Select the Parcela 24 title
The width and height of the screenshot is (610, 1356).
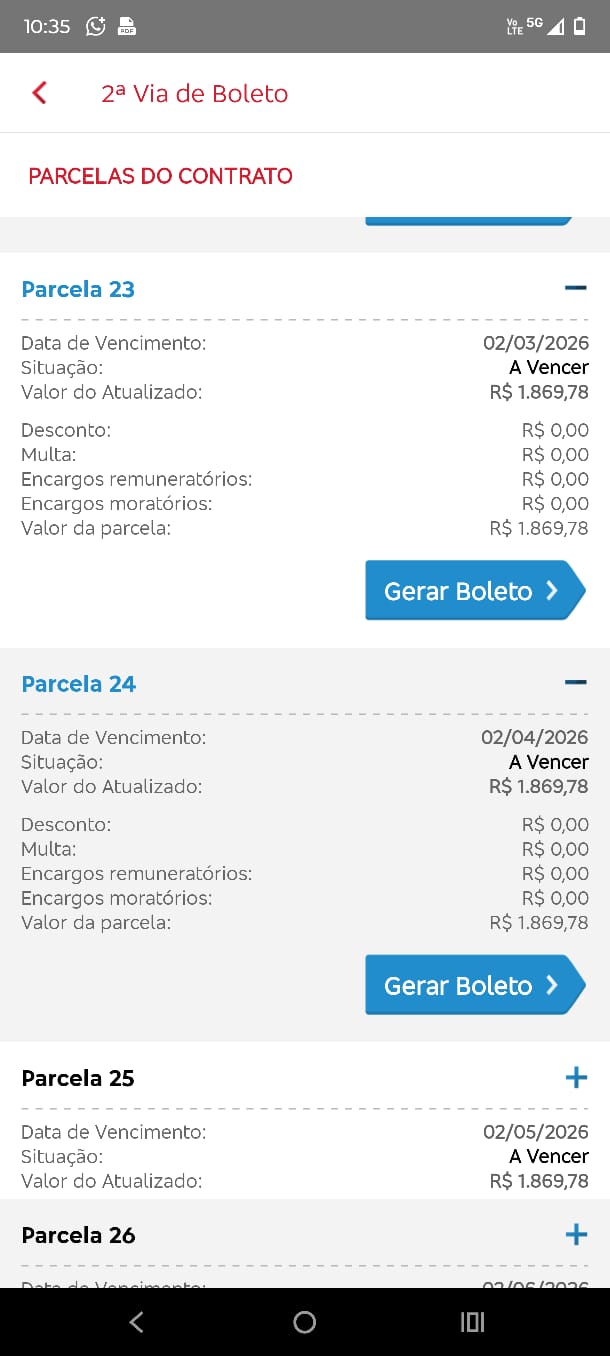tap(78, 684)
